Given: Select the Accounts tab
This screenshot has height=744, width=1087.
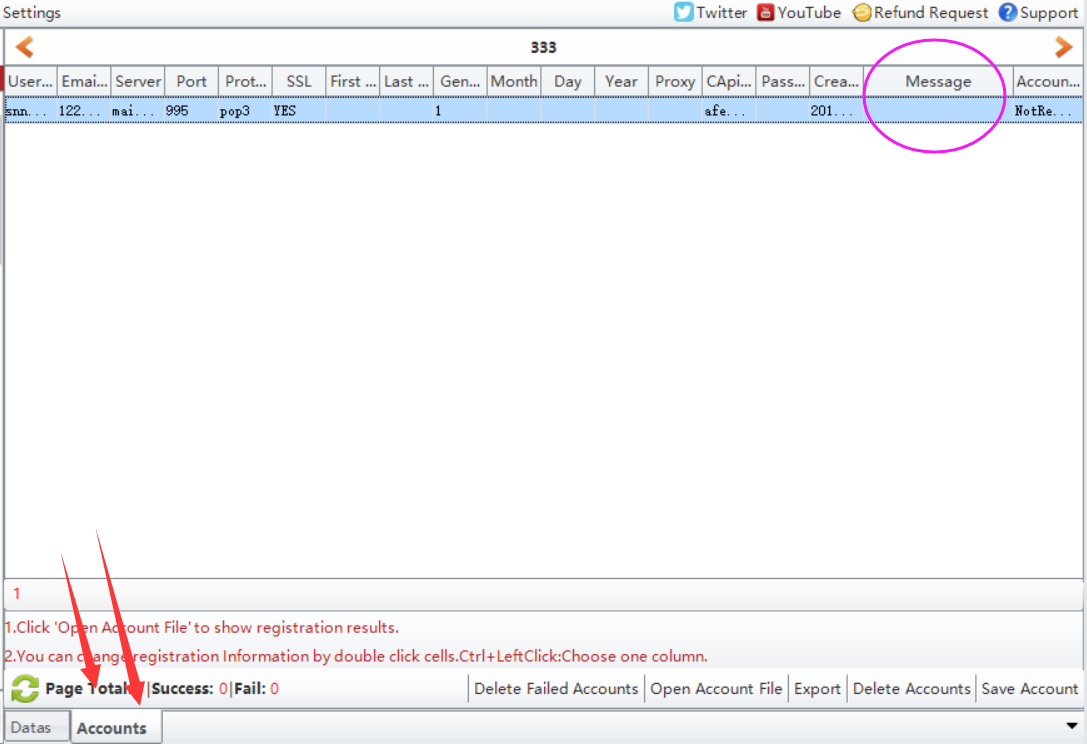Looking at the screenshot, I should click(x=112, y=727).
